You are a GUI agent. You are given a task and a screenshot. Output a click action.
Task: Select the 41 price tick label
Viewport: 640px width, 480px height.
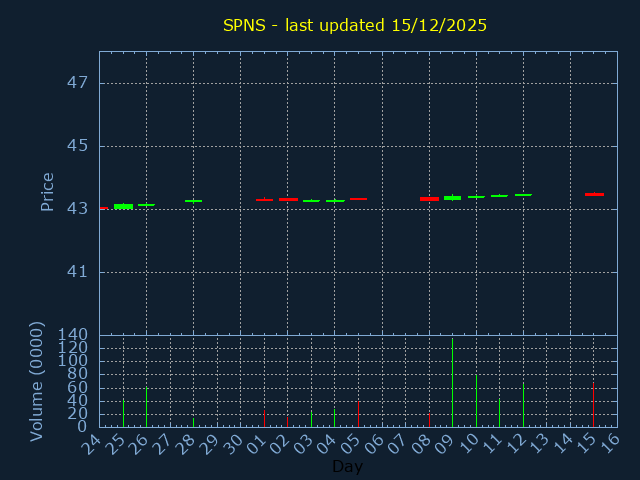tap(78, 272)
